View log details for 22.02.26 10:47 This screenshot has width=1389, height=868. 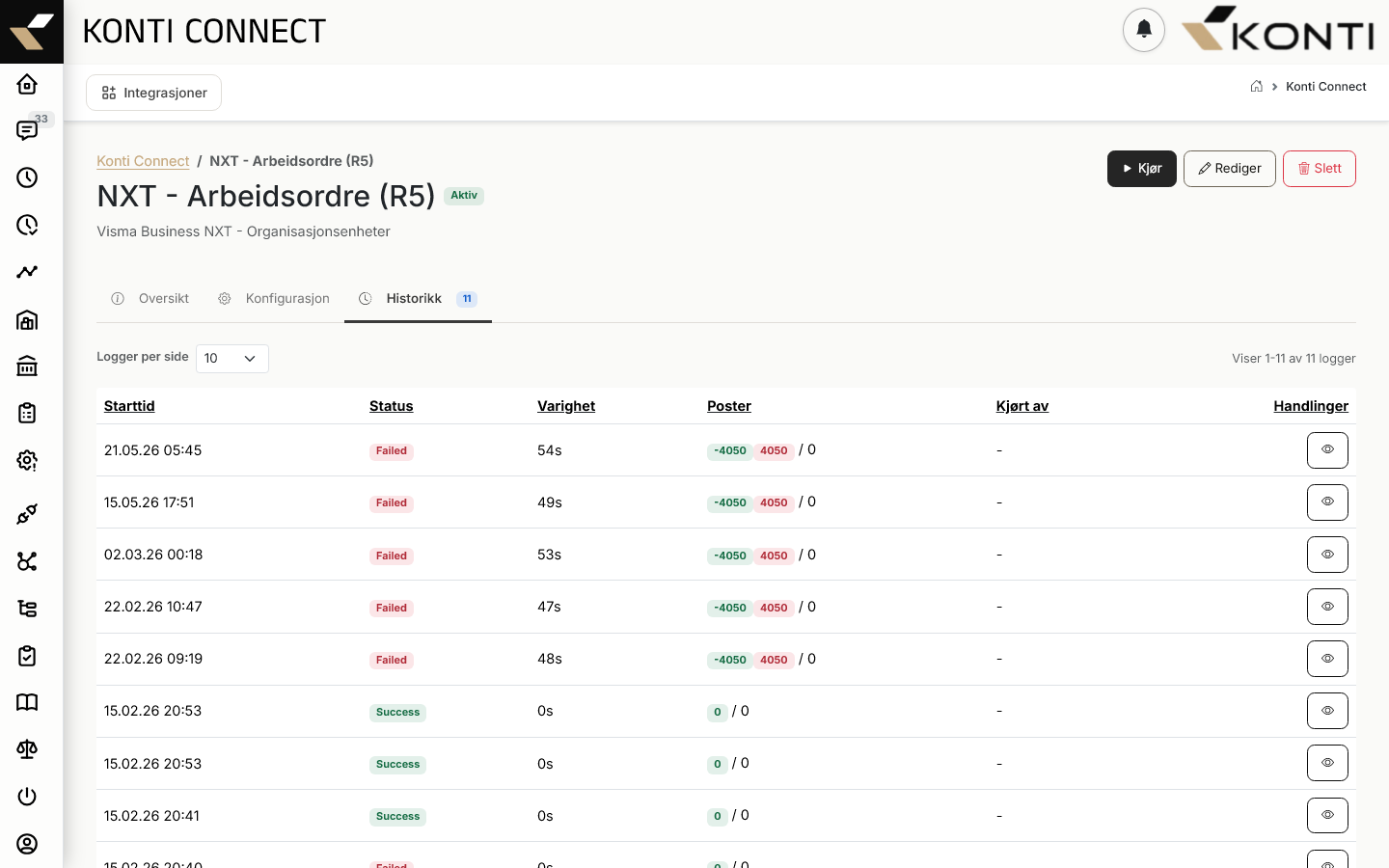tap(1327, 607)
